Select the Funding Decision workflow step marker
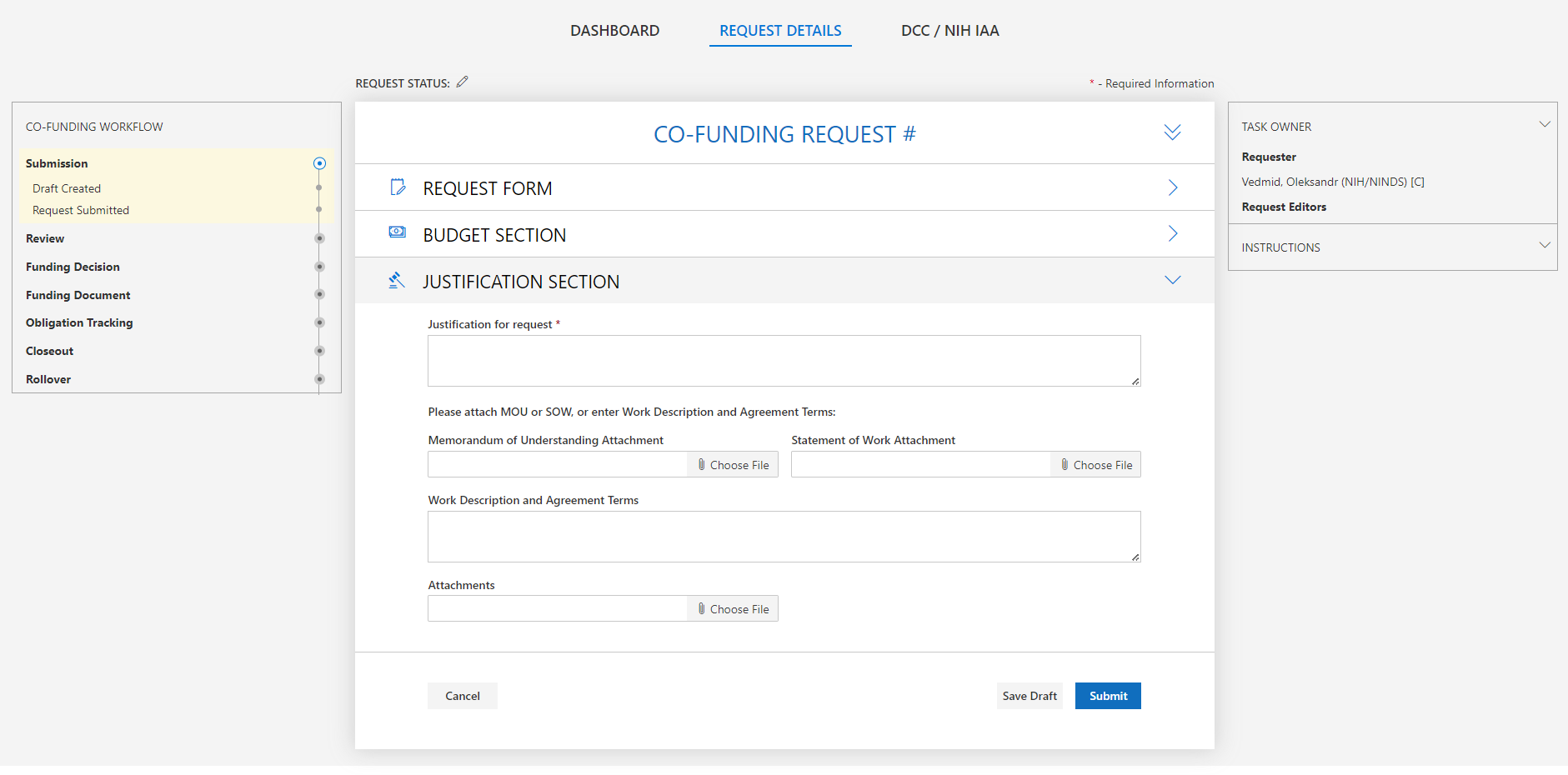 tap(319, 267)
